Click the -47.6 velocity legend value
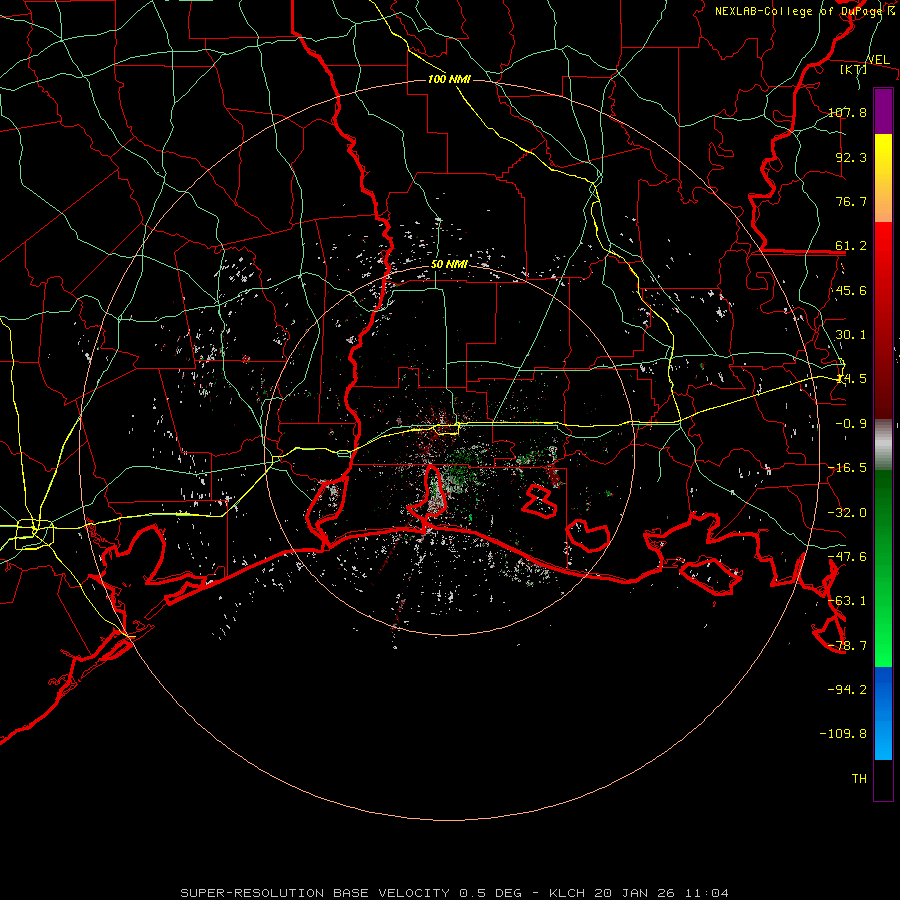900x900 pixels. pyautogui.click(x=847, y=557)
